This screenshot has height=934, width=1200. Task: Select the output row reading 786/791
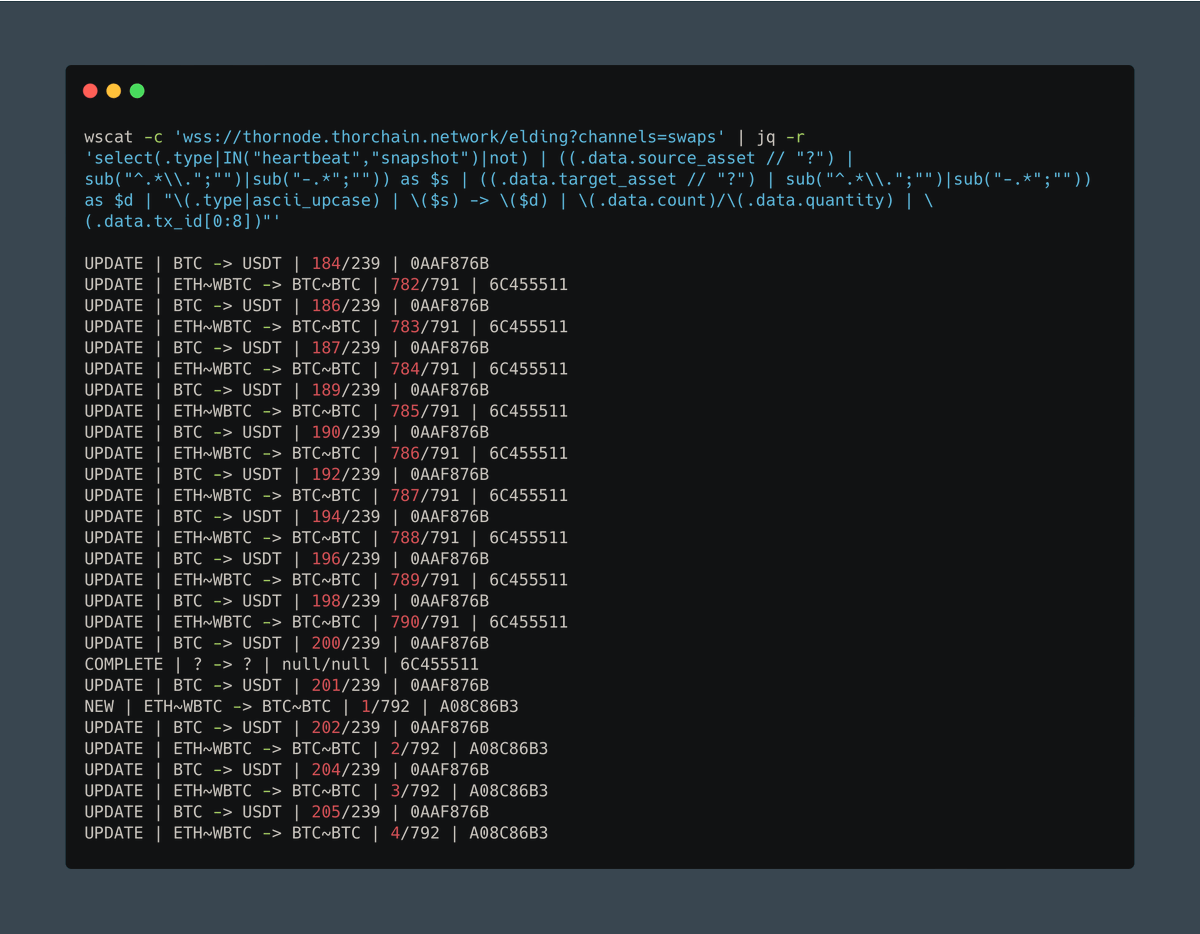pyautogui.click(x=326, y=453)
